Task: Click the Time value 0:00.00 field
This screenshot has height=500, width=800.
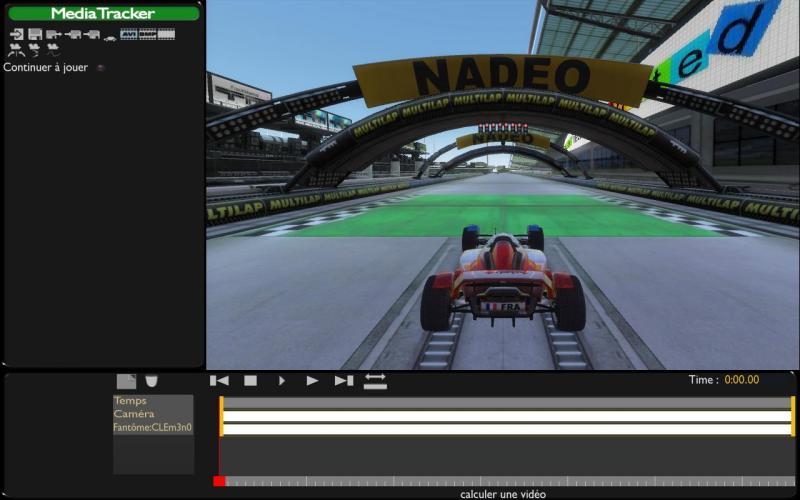Action: click(x=741, y=380)
